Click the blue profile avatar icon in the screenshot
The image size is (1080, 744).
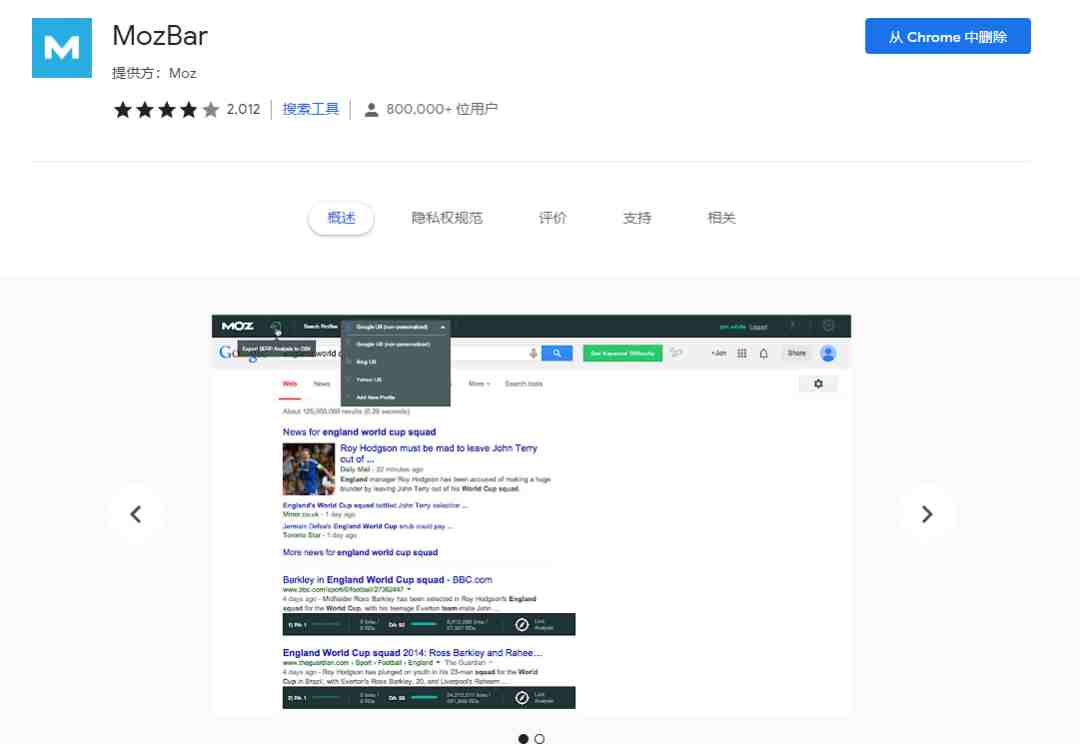click(x=828, y=353)
